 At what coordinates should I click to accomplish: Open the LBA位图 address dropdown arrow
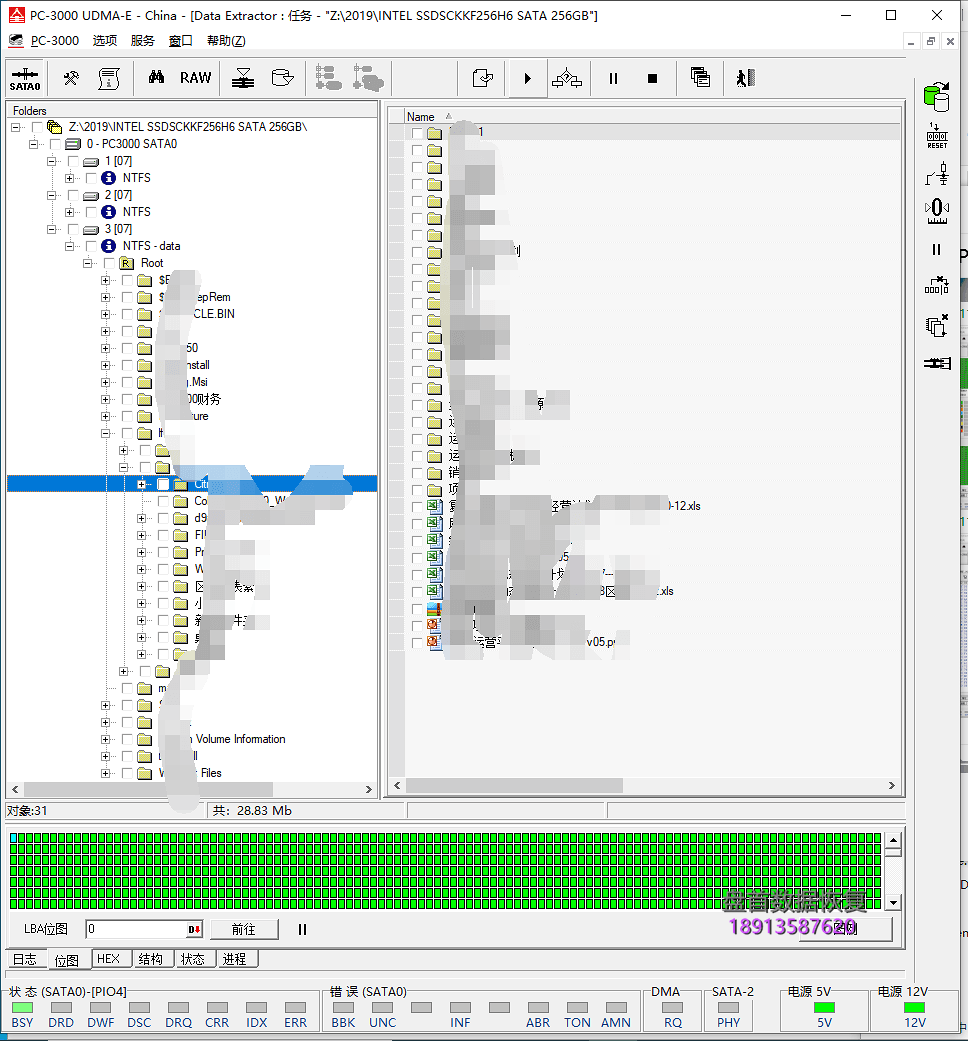pos(194,929)
